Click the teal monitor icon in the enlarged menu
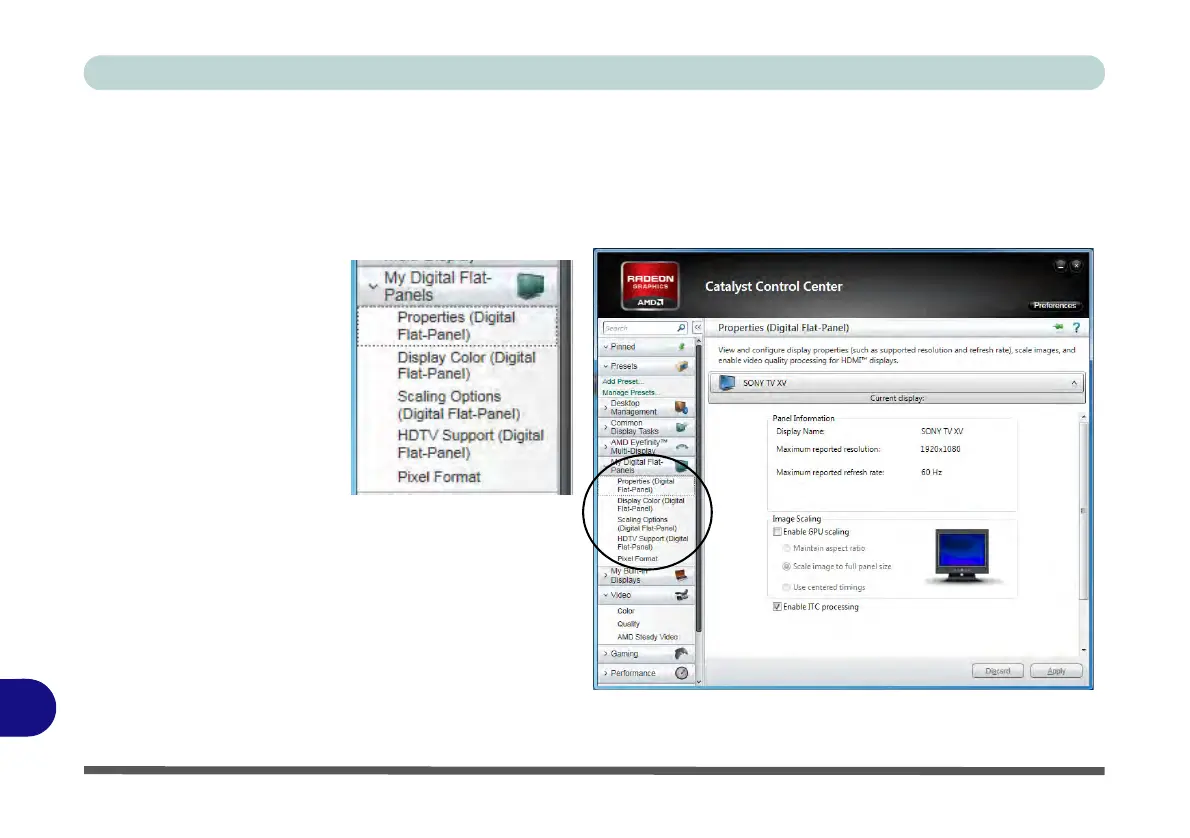This screenshot has height=838, width=1190. pyautogui.click(x=530, y=286)
